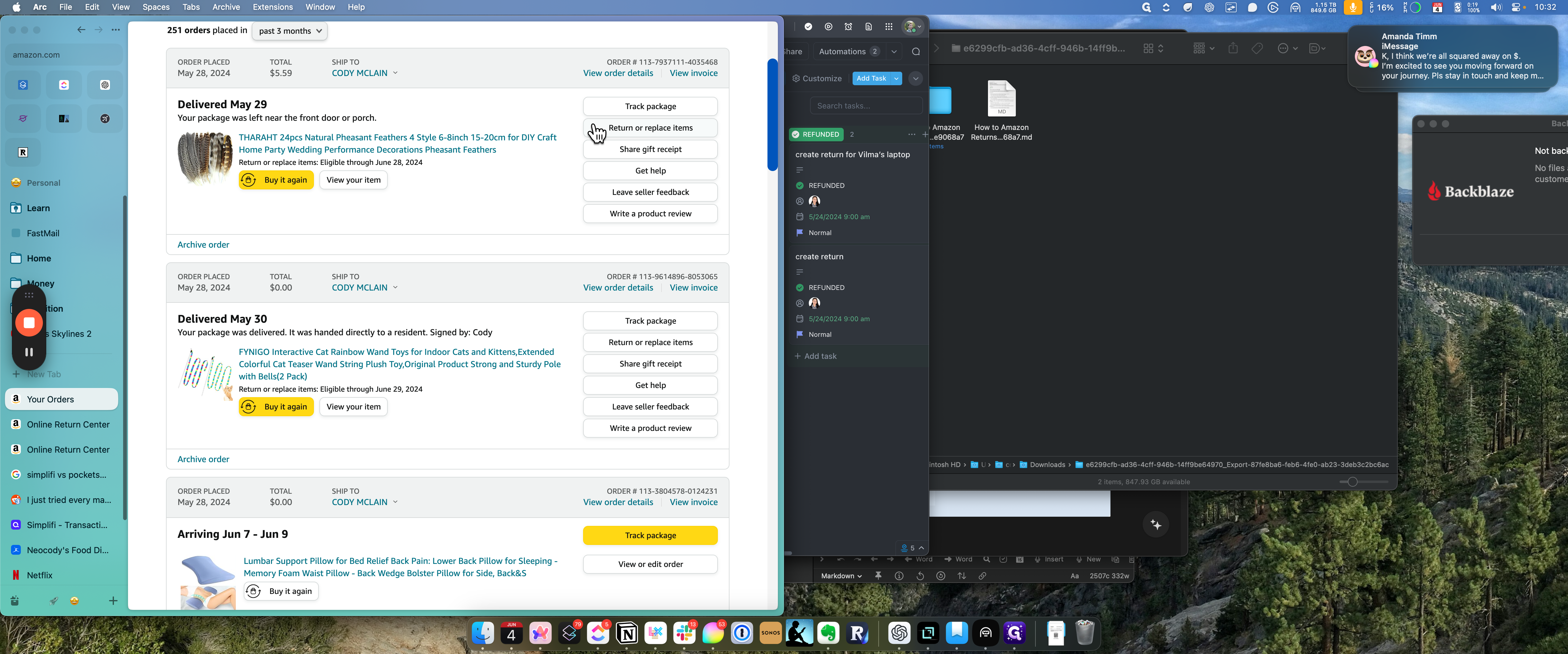Open the past 3 months dropdown

[x=290, y=31]
